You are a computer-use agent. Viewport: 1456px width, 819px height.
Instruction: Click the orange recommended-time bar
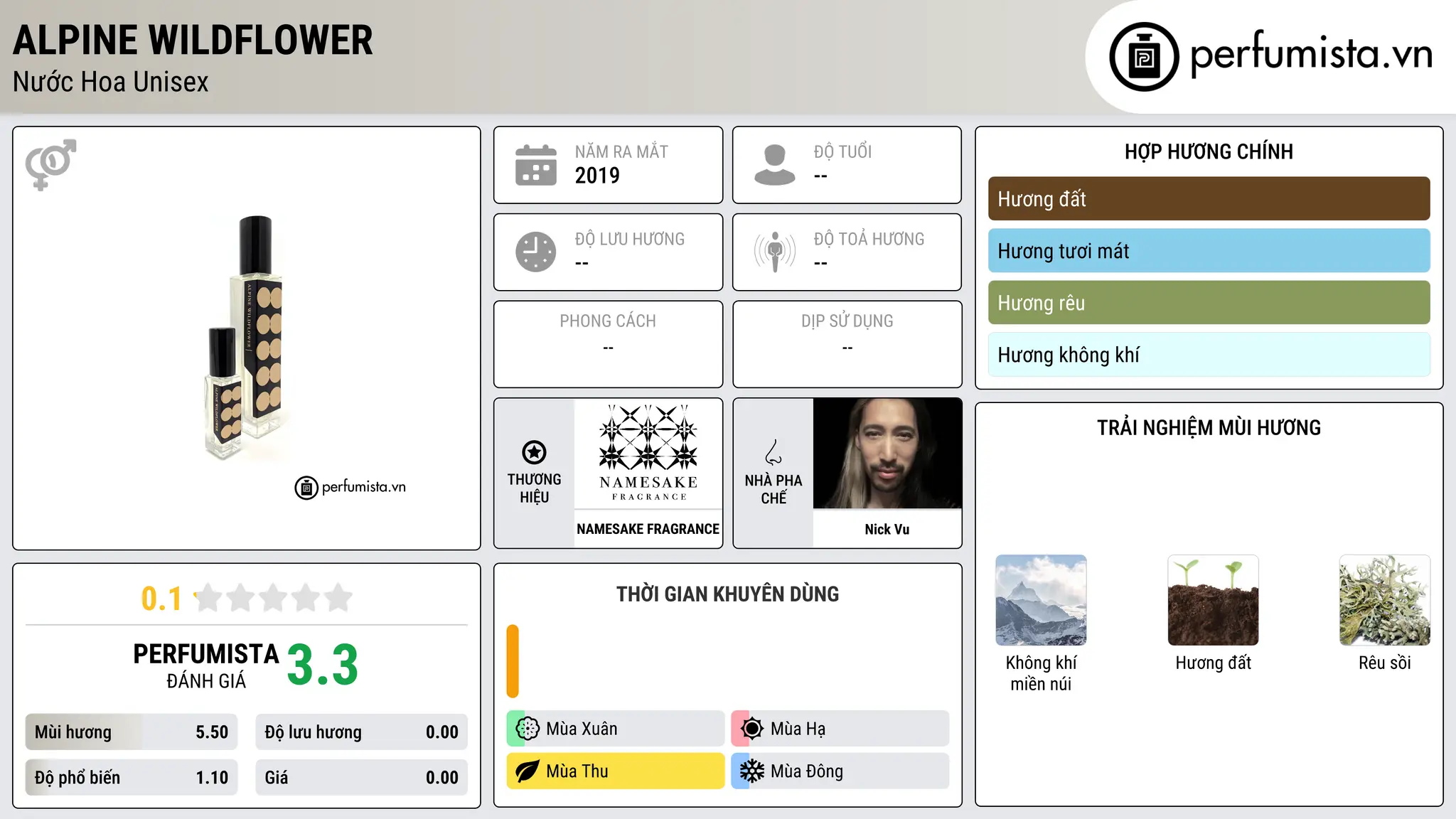[513, 661]
